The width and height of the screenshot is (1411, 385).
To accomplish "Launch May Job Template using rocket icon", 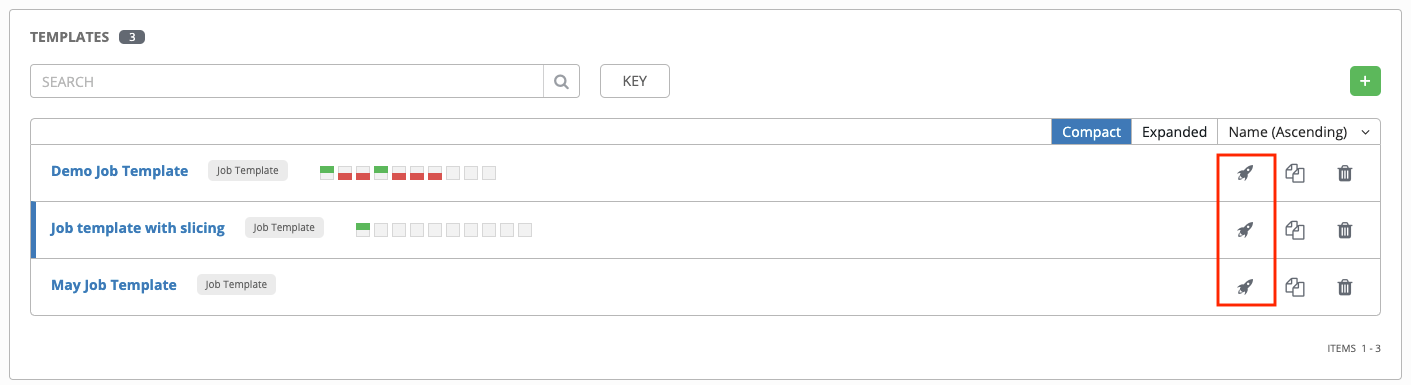I will tap(1245, 287).
